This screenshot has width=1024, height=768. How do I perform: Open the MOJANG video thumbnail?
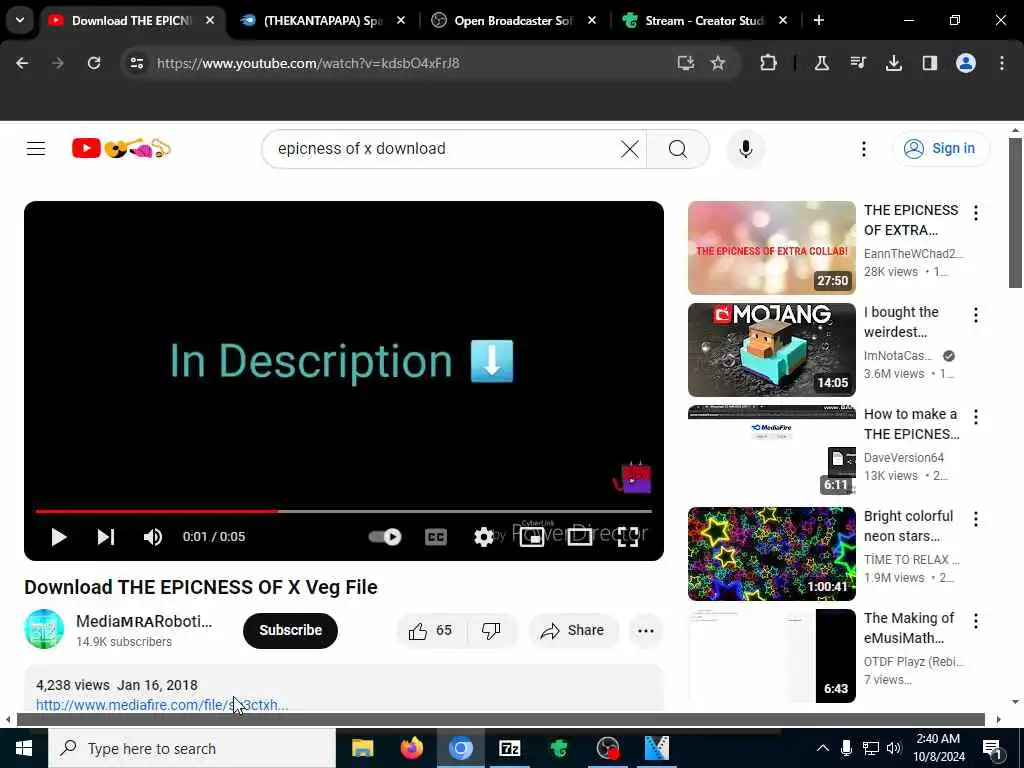tap(771, 350)
